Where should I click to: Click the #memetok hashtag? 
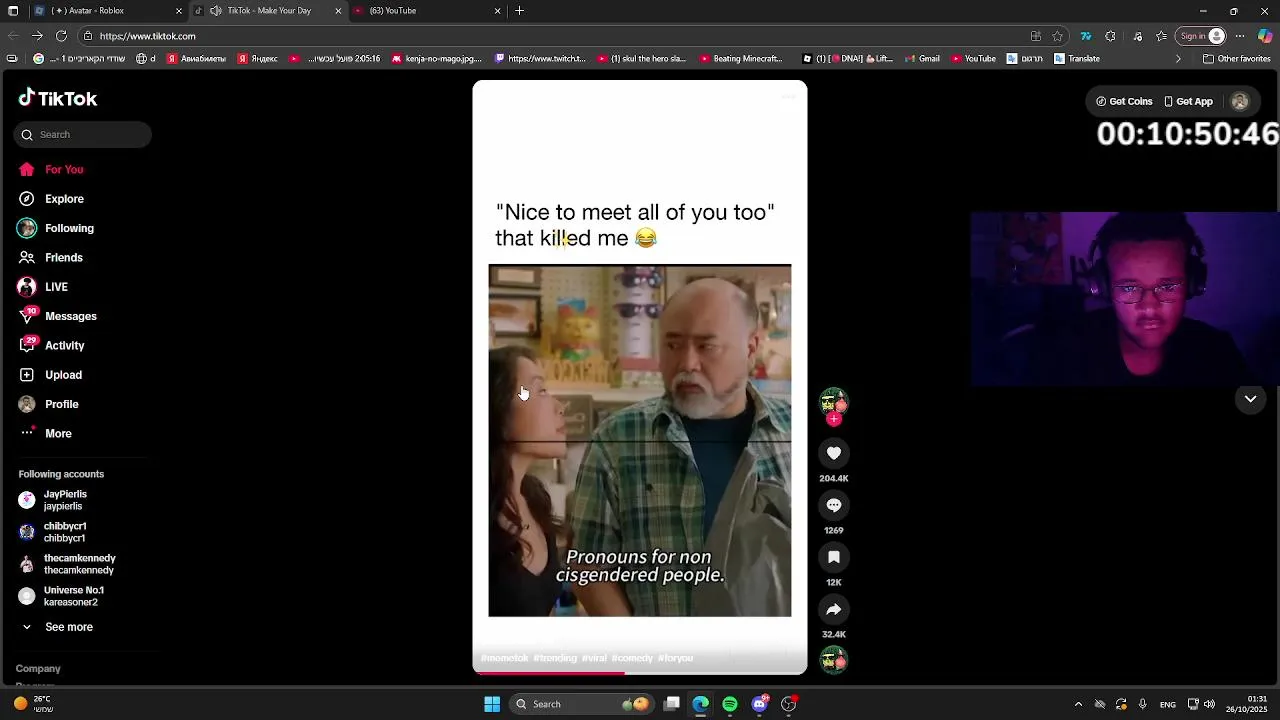pyautogui.click(x=505, y=658)
